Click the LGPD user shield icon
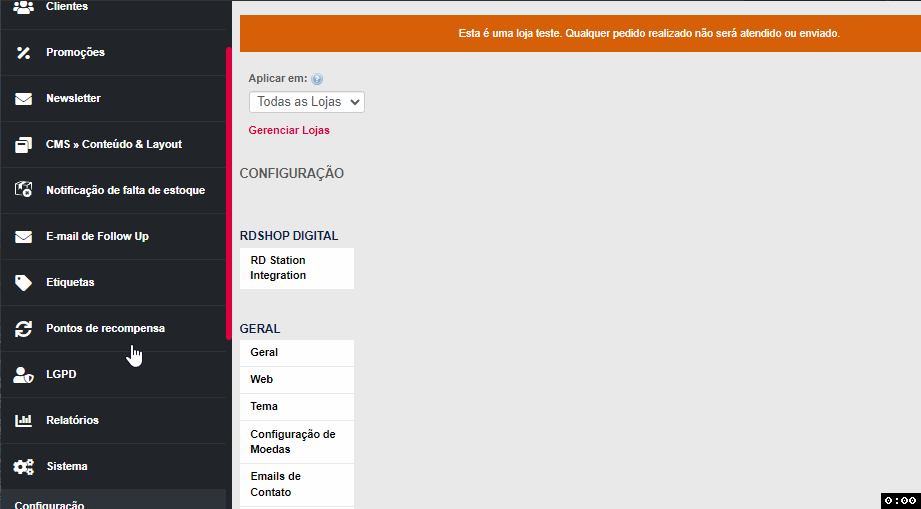 click(24, 375)
